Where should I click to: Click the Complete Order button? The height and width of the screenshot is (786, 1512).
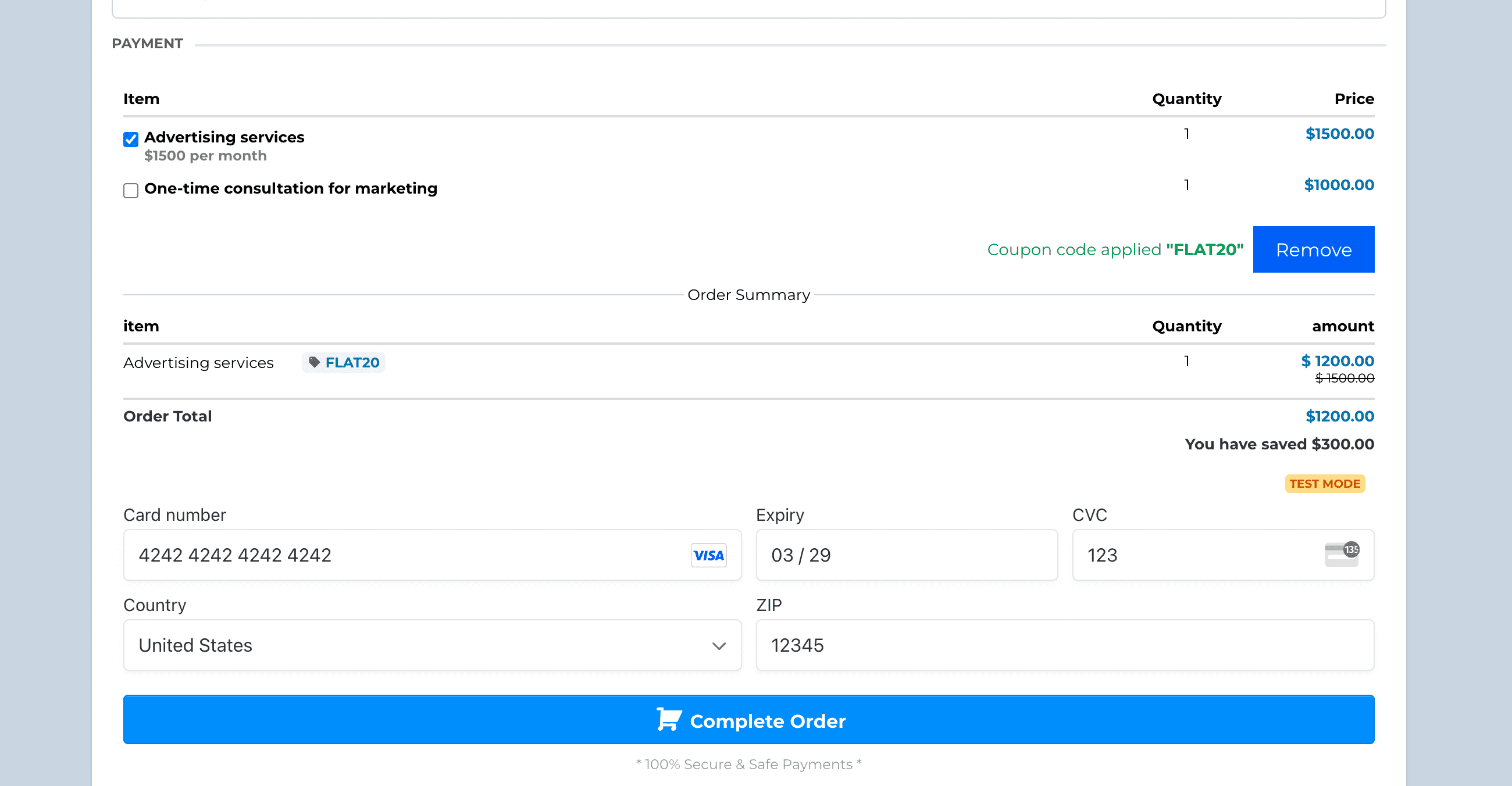coord(748,720)
